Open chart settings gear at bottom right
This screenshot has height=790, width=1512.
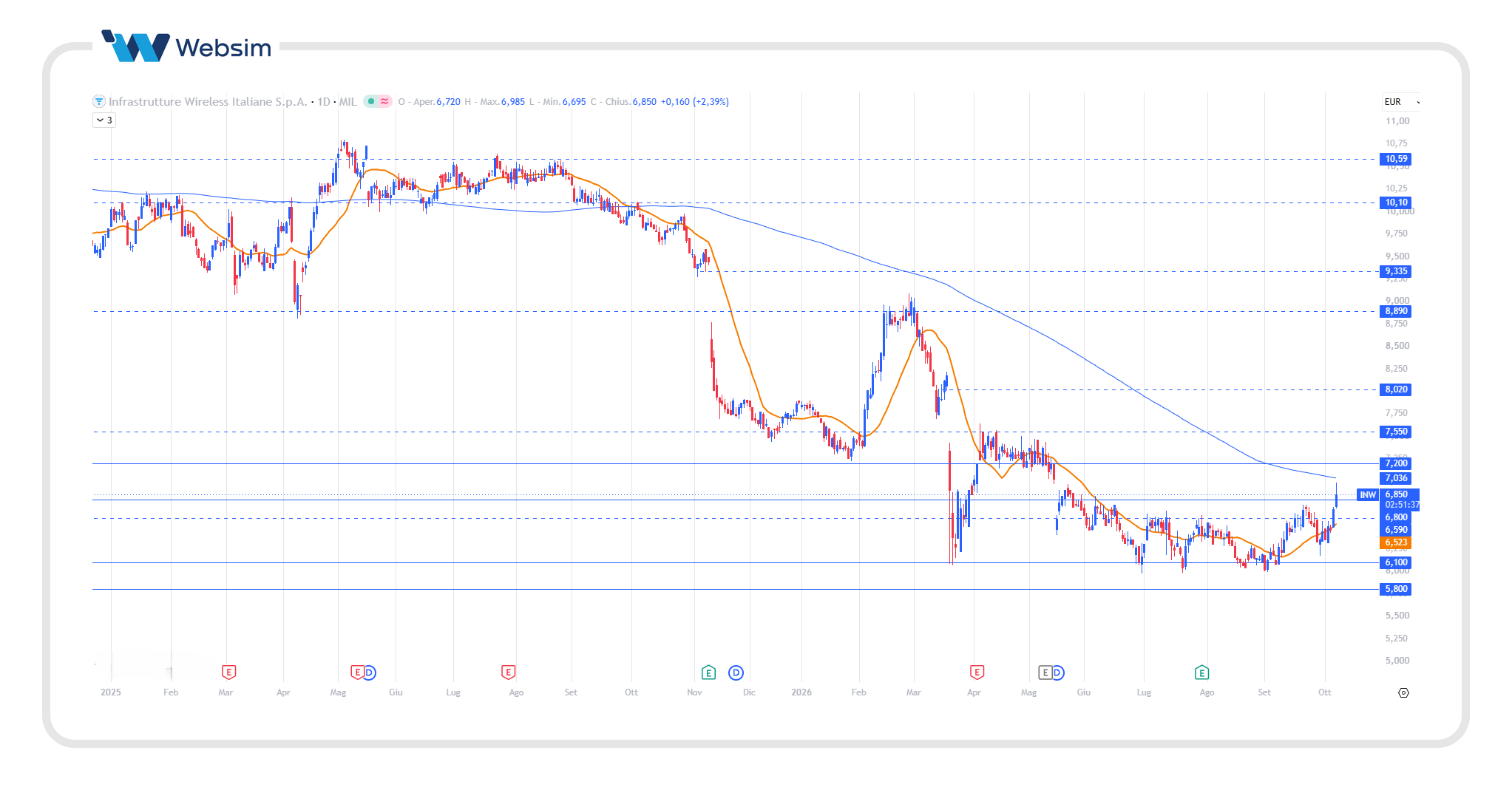(1403, 692)
